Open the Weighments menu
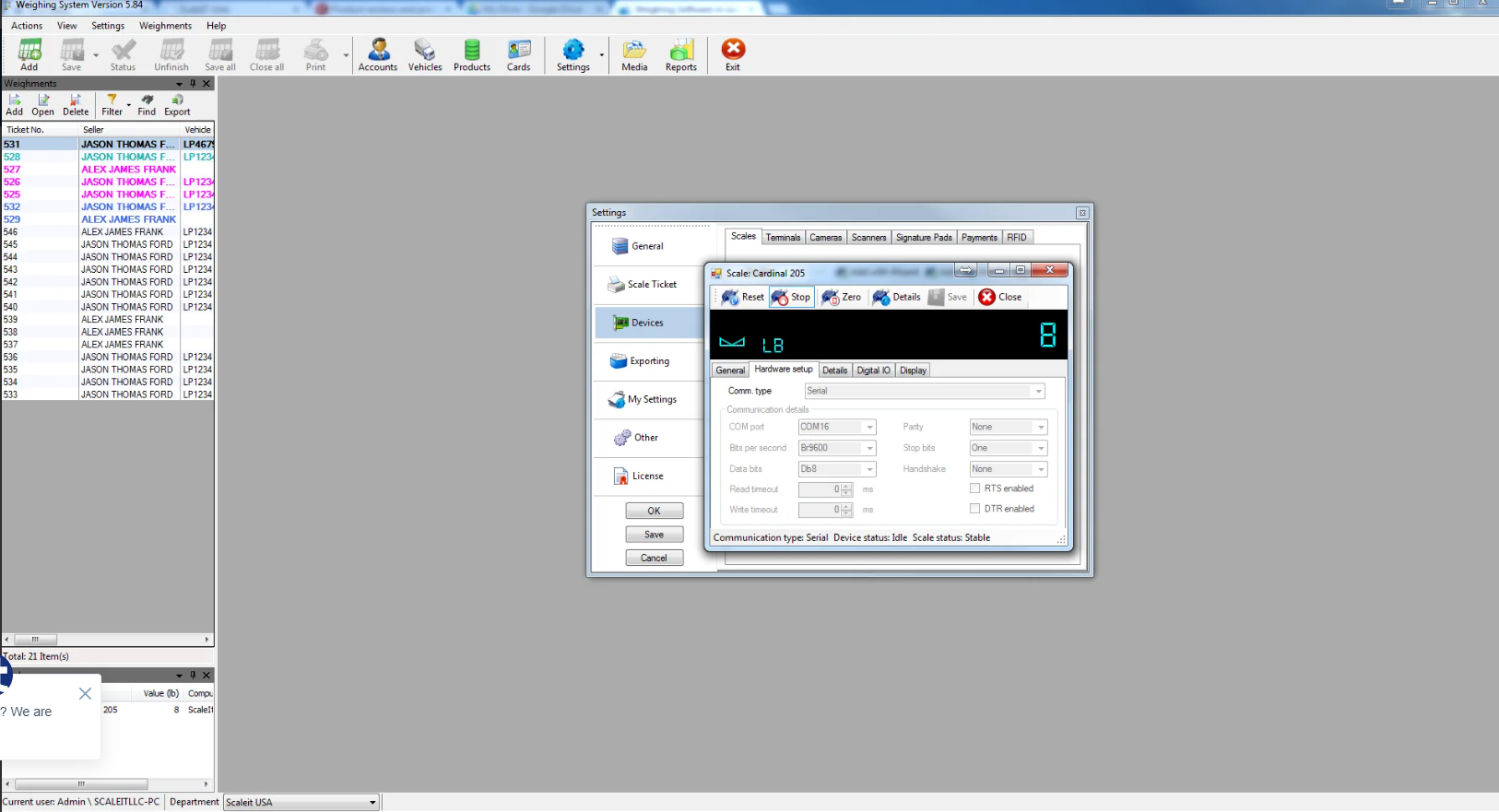Image resolution: width=1499 pixels, height=812 pixels. 165,26
